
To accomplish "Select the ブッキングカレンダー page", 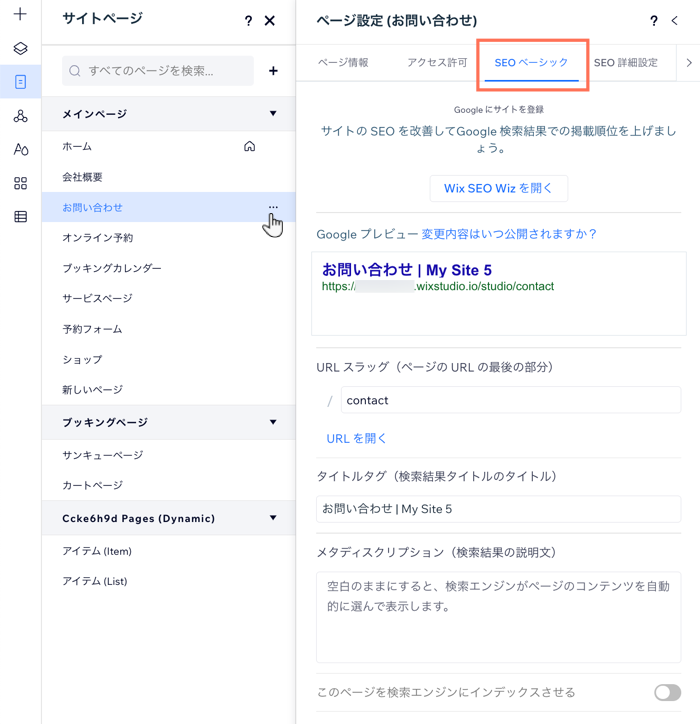I will point(169,268).
